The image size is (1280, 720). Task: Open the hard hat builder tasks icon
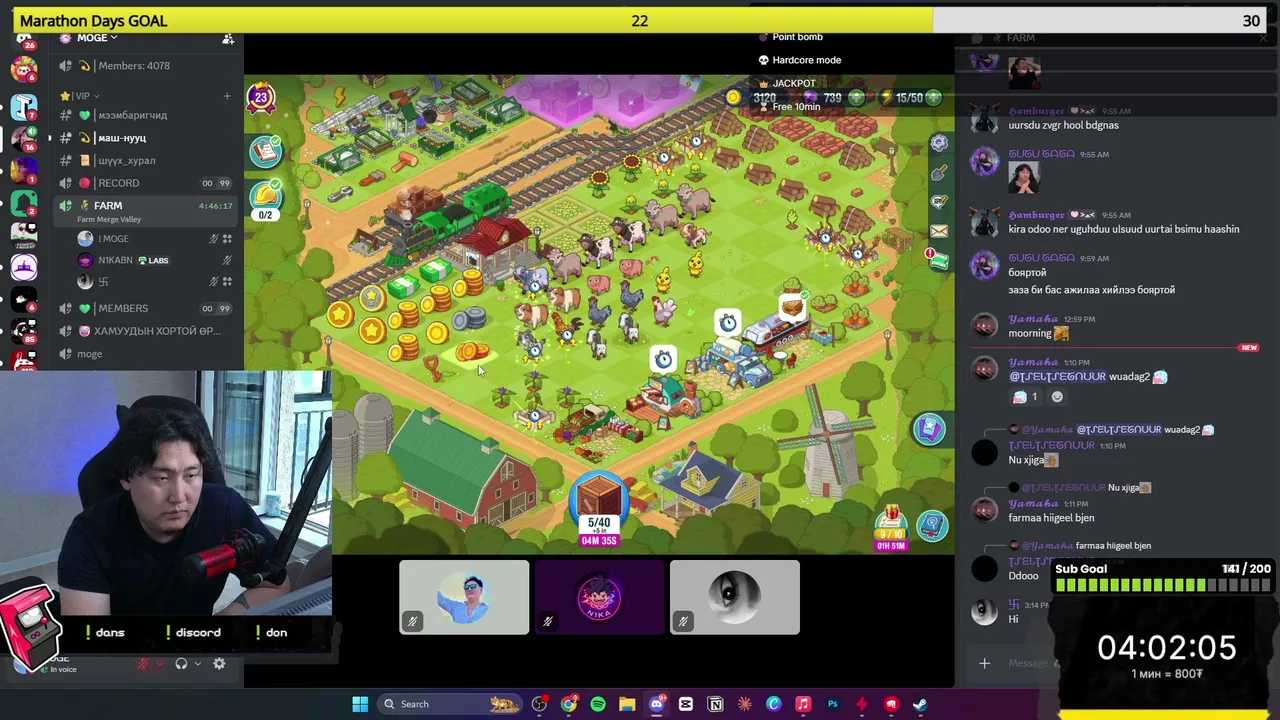point(266,198)
